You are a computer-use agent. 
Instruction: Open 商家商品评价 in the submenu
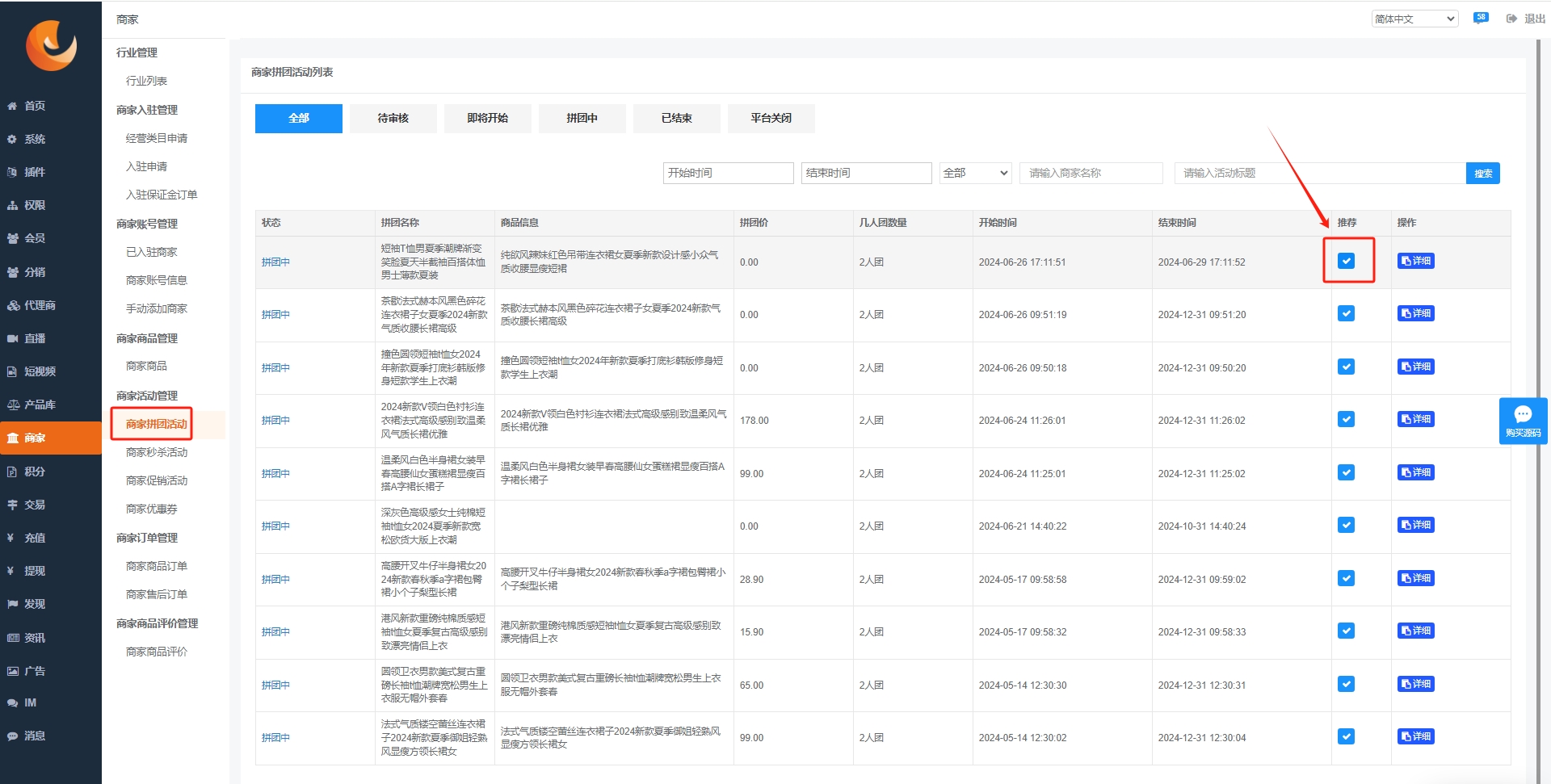(157, 652)
